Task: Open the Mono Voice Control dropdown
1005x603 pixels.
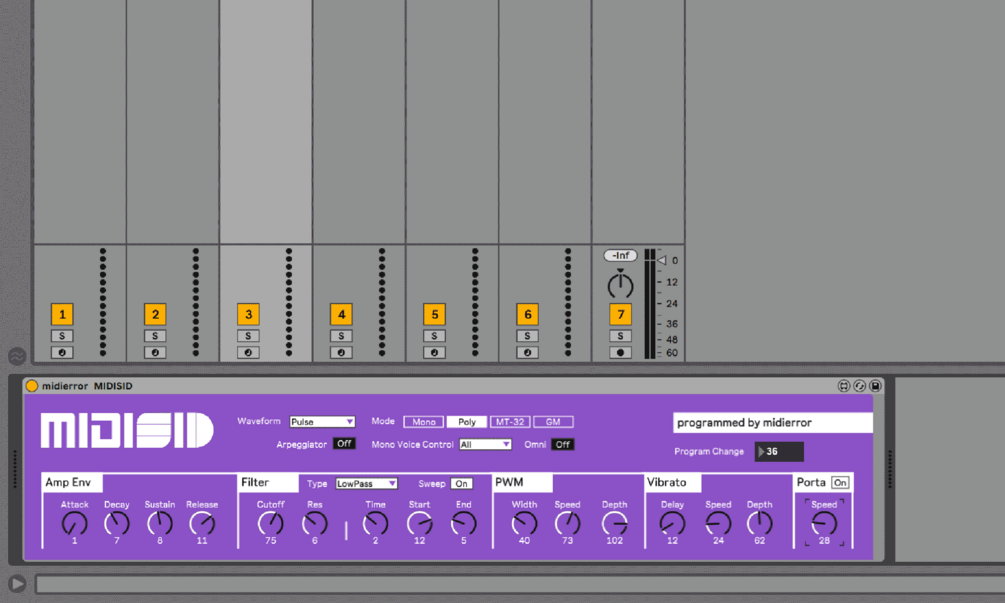Action: coord(485,444)
